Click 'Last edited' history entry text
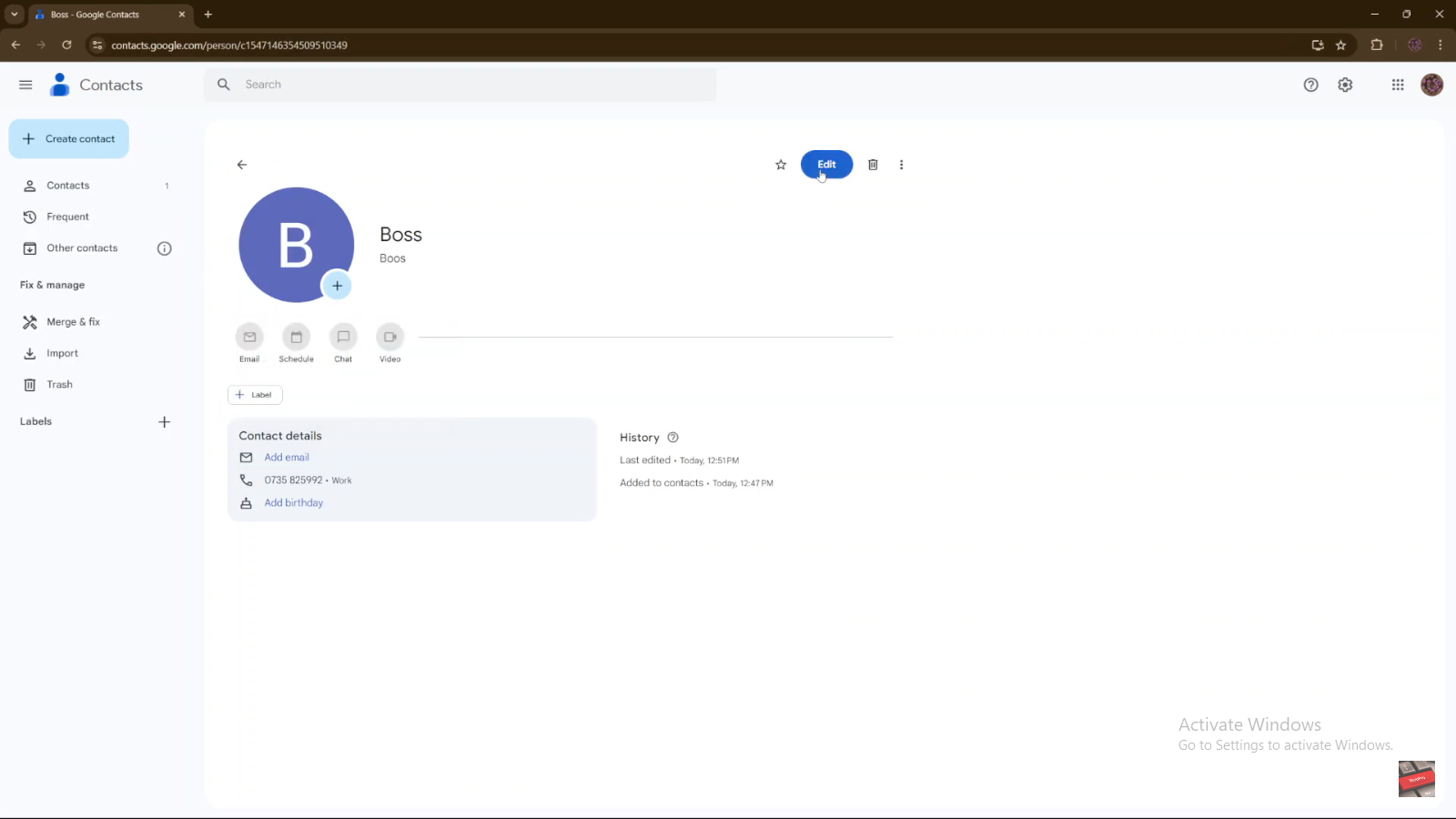Viewport: 1456px width, 819px height. 680,460
